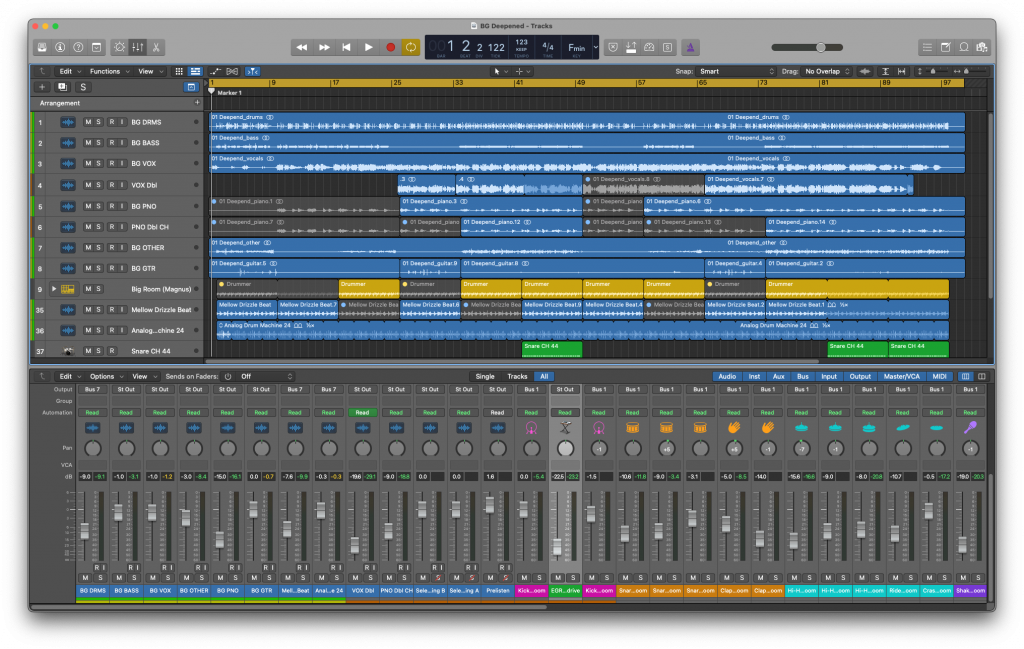Solo the BG DRMS track
Image resolution: width=1024 pixels, height=649 pixels.
tap(97, 122)
